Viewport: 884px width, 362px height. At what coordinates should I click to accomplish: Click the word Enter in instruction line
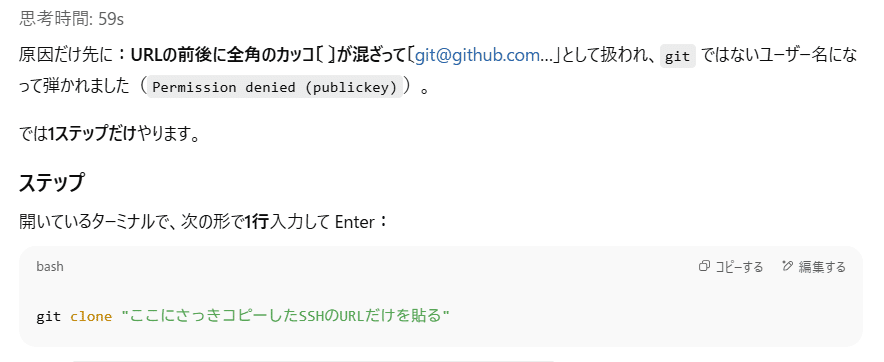(x=355, y=222)
